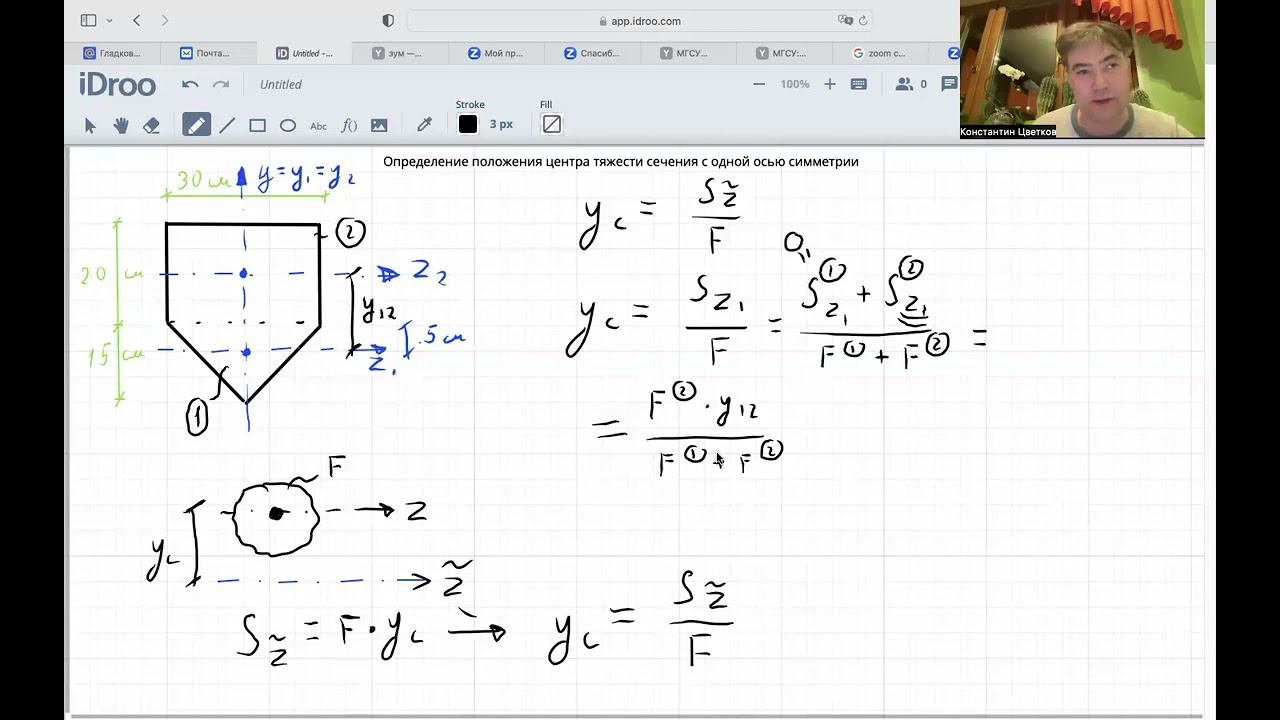The height and width of the screenshot is (720, 1280).
Task: Click the Константин Цветков video thumbnail
Action: tap(1082, 69)
